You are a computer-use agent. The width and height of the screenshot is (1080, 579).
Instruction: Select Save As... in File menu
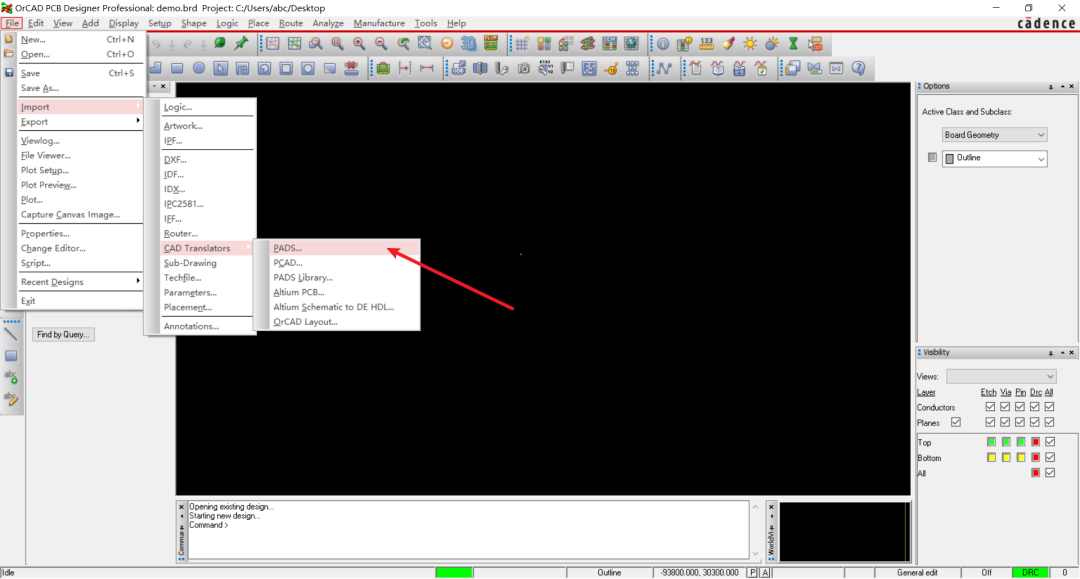(80, 88)
